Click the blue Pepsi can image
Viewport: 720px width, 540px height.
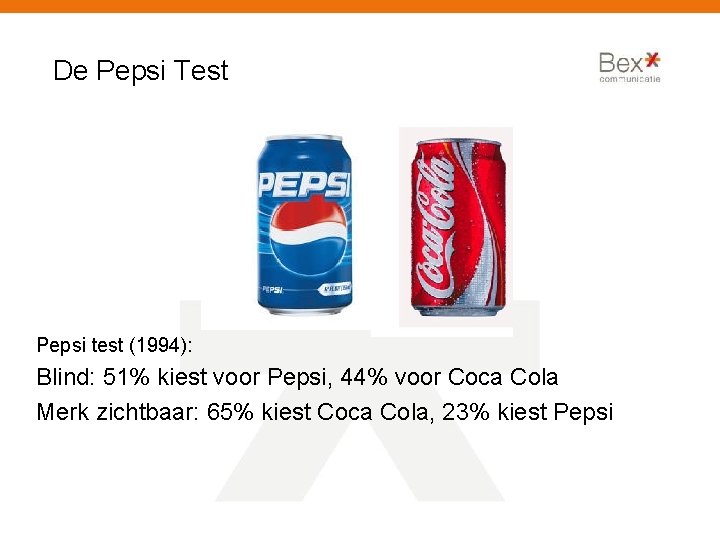[x=304, y=225]
